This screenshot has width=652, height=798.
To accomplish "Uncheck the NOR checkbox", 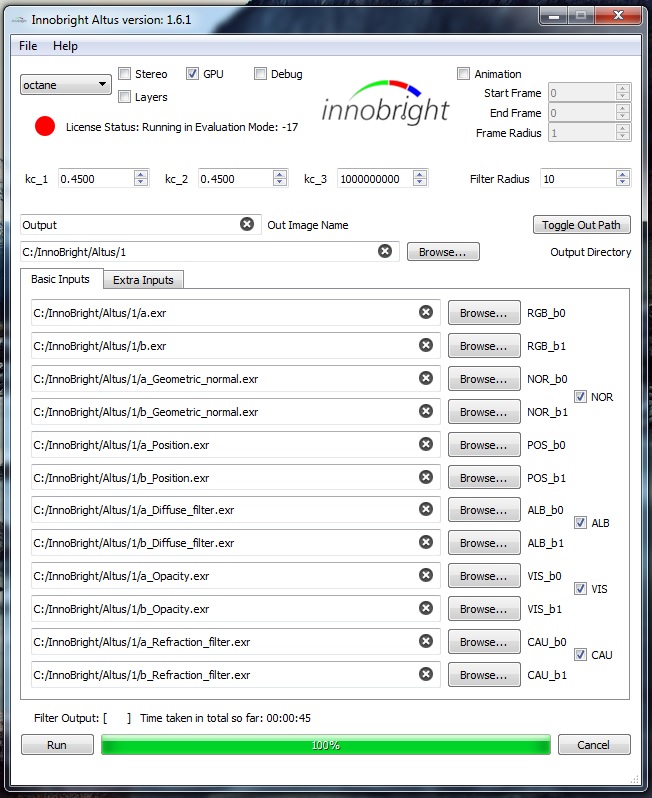I will pyautogui.click(x=580, y=396).
